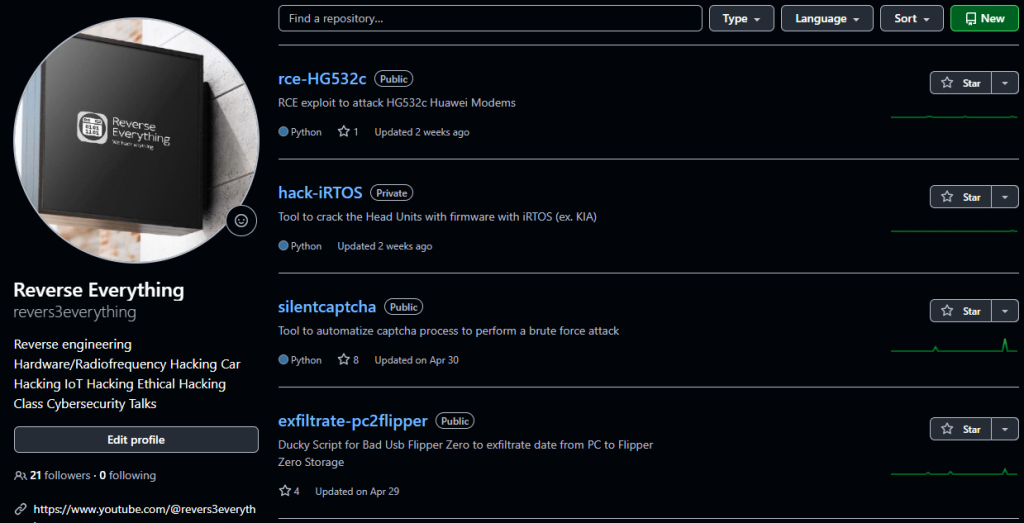Click the activity sparkline graph for silentcaptcha
This screenshot has height=523, width=1024.
(x=953, y=346)
